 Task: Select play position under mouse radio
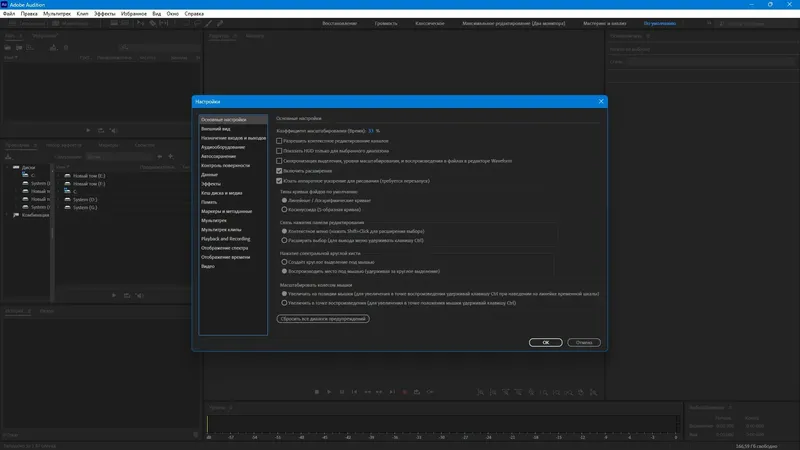pos(284,271)
